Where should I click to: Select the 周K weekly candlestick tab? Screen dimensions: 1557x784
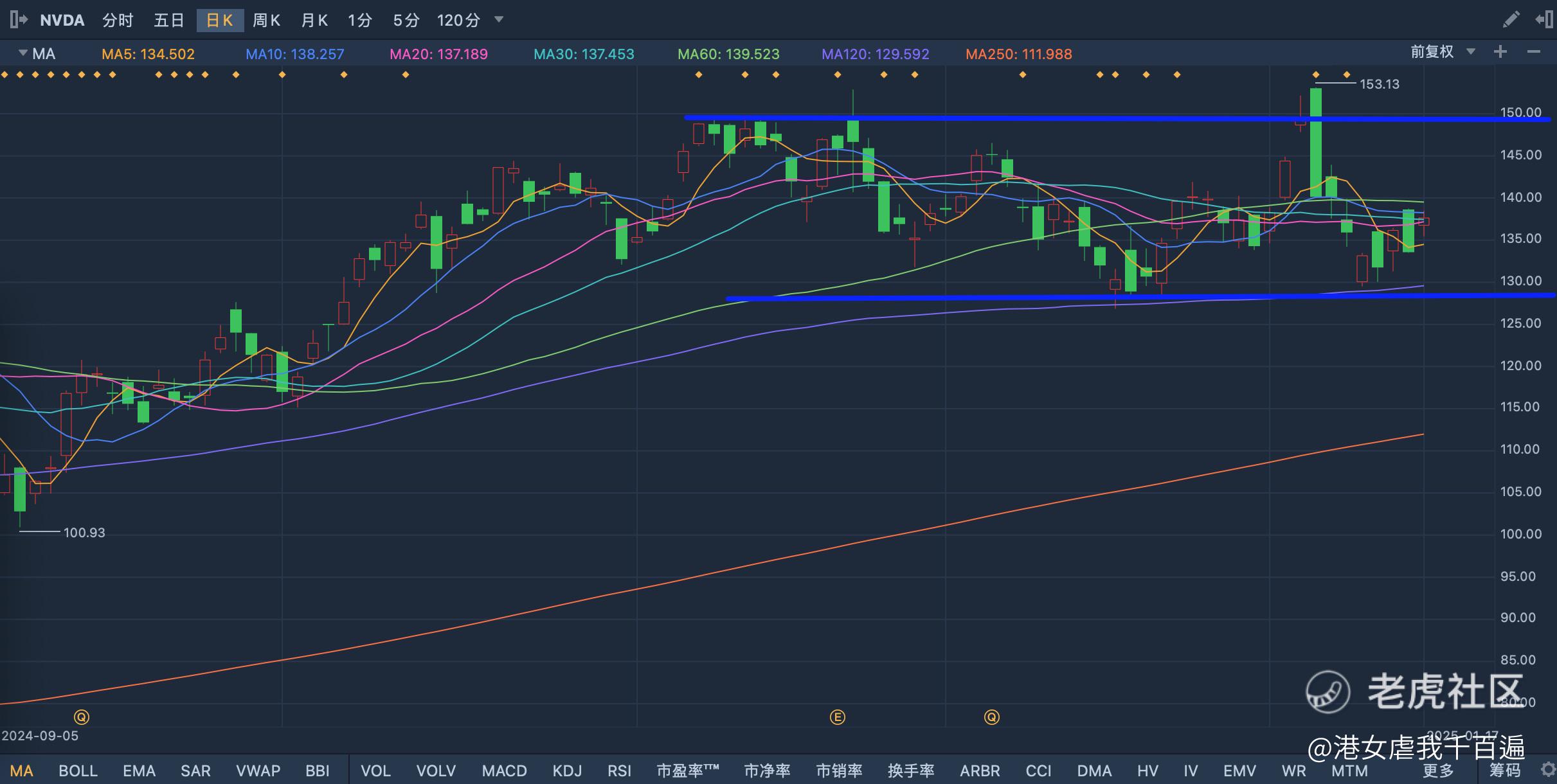(x=266, y=21)
